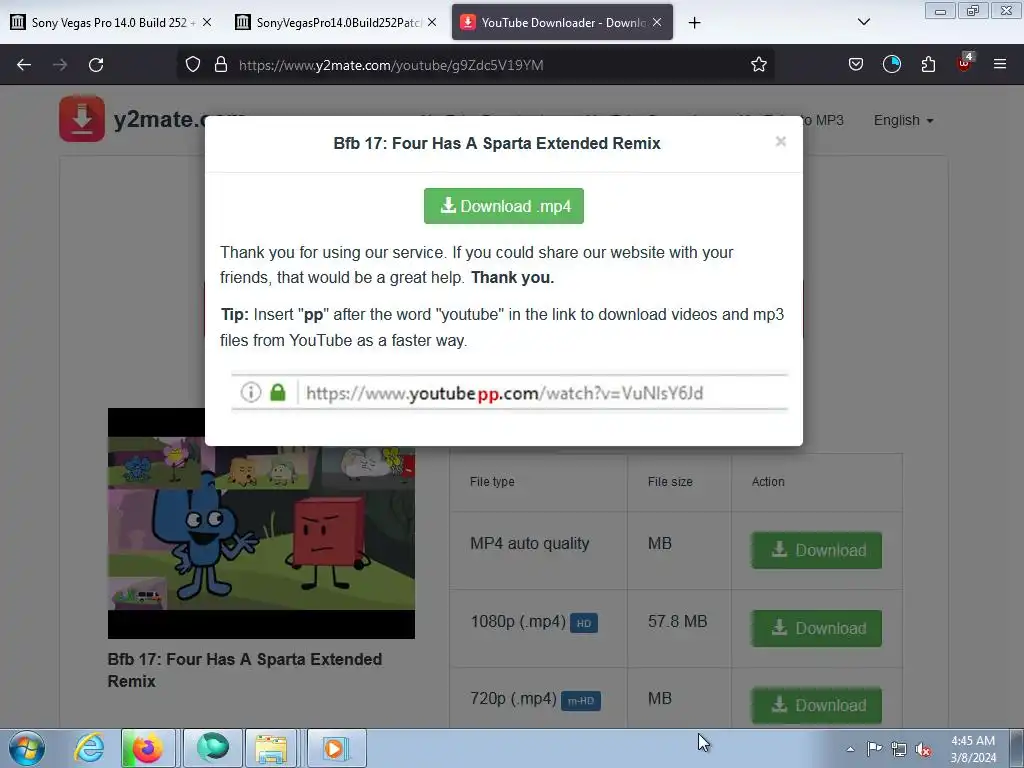The height and width of the screenshot is (768, 1024).
Task: Open the Firefox hamburger menu
Action: coord(1000,64)
